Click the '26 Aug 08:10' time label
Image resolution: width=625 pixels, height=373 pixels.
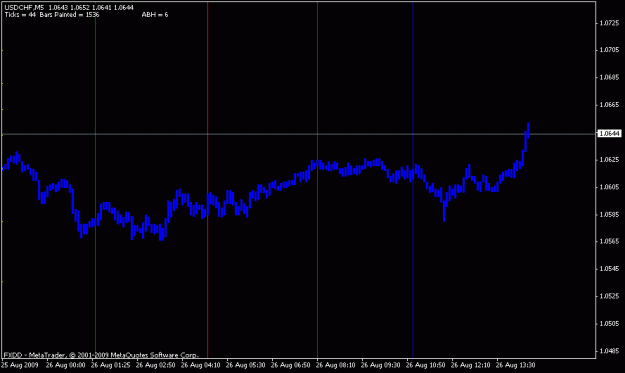[x=336, y=365]
